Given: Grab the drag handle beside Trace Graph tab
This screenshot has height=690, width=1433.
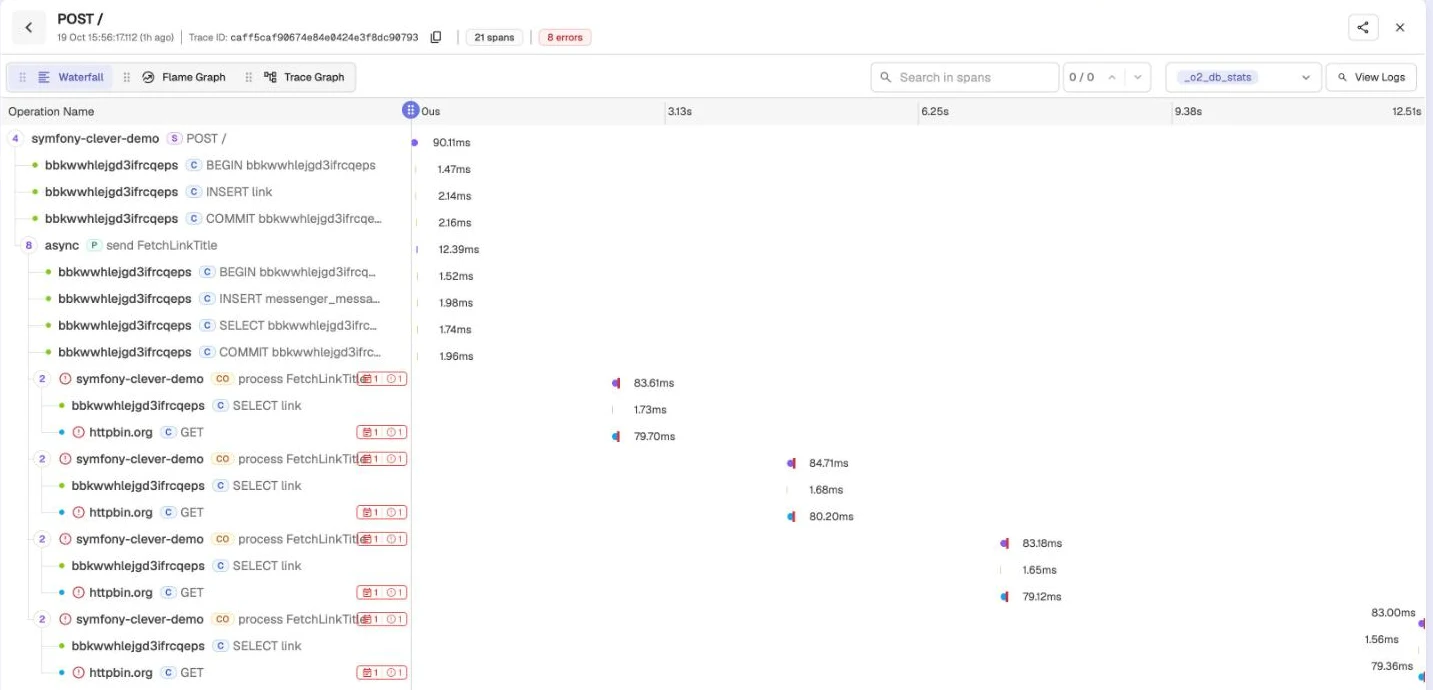Looking at the screenshot, I should (x=249, y=77).
